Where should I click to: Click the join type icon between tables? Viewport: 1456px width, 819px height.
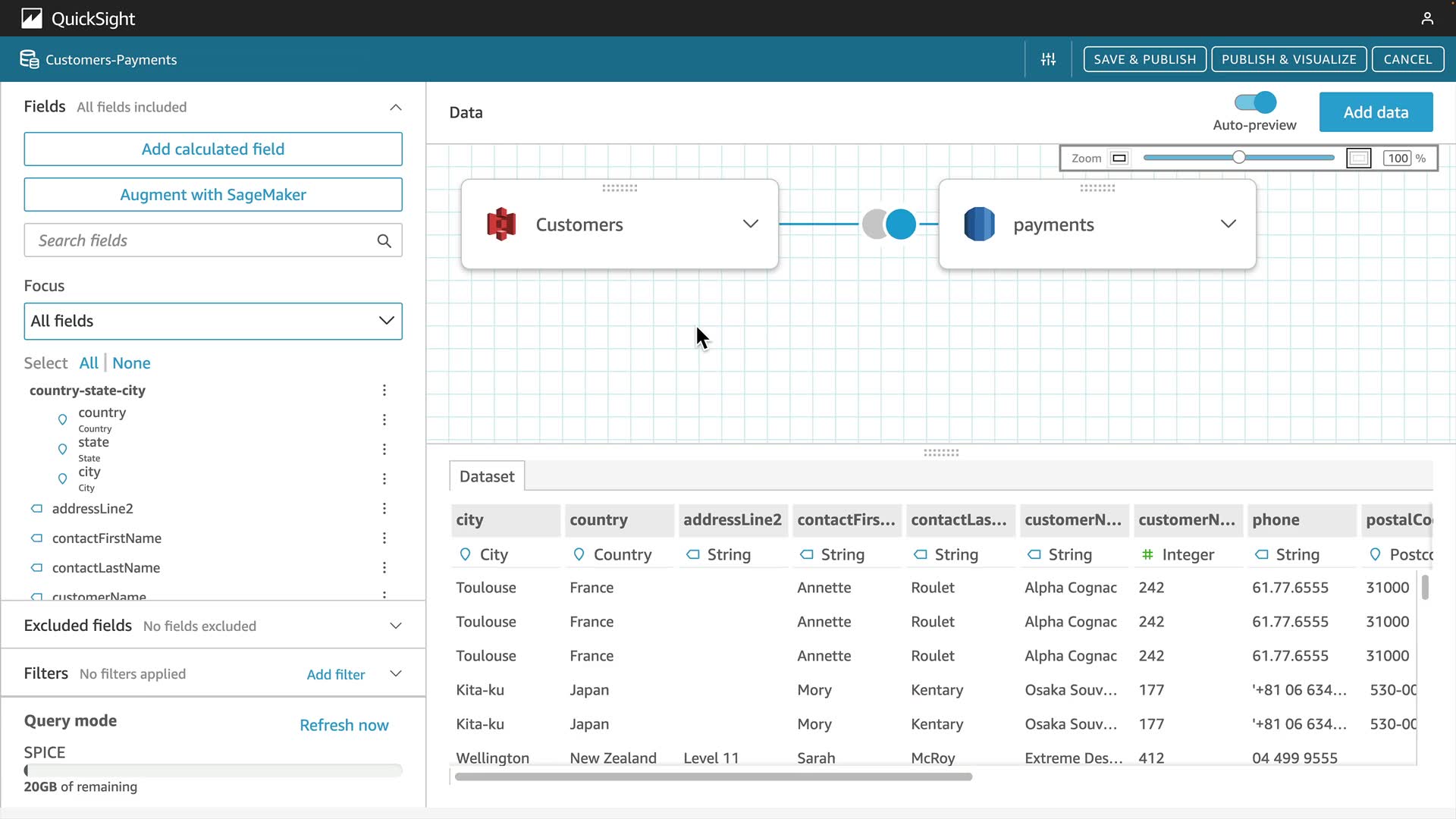pyautogui.click(x=889, y=224)
